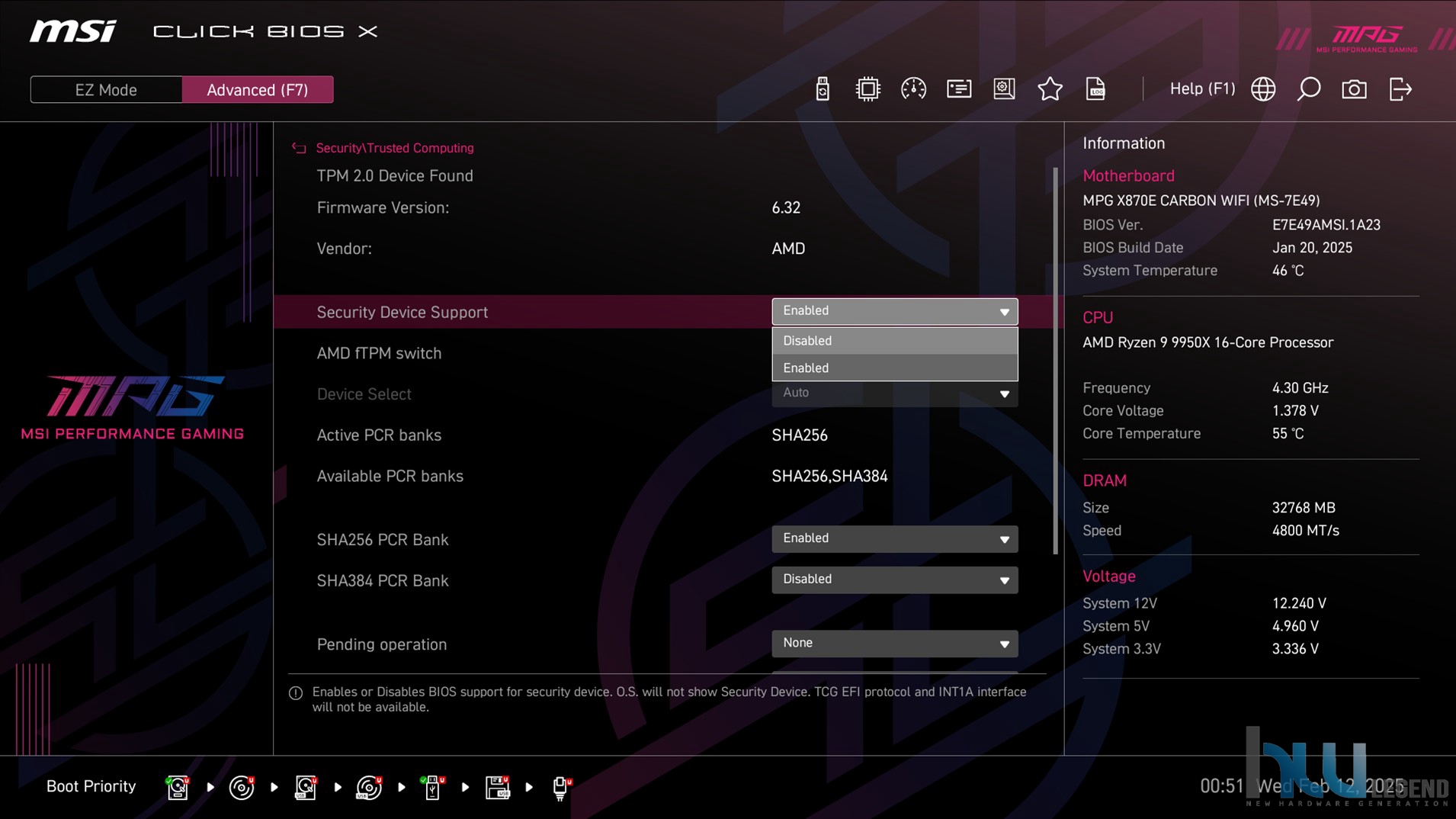The width and height of the screenshot is (1456, 819).
Task: Open the Device Select Auto dropdown
Action: (894, 393)
